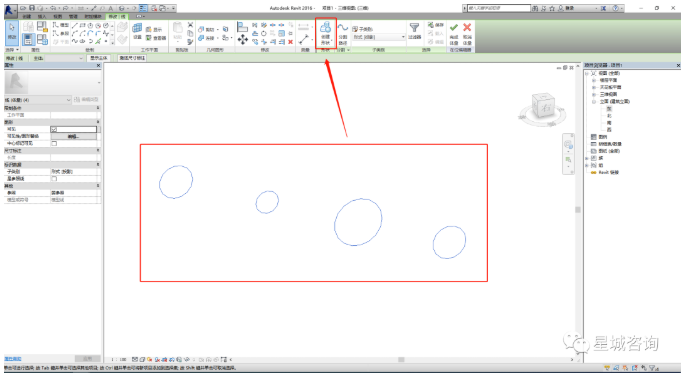Viewport: 688px width, 379px height.
Task: Open the Manage (管理) ribbon tab
Action: (x=73, y=16)
